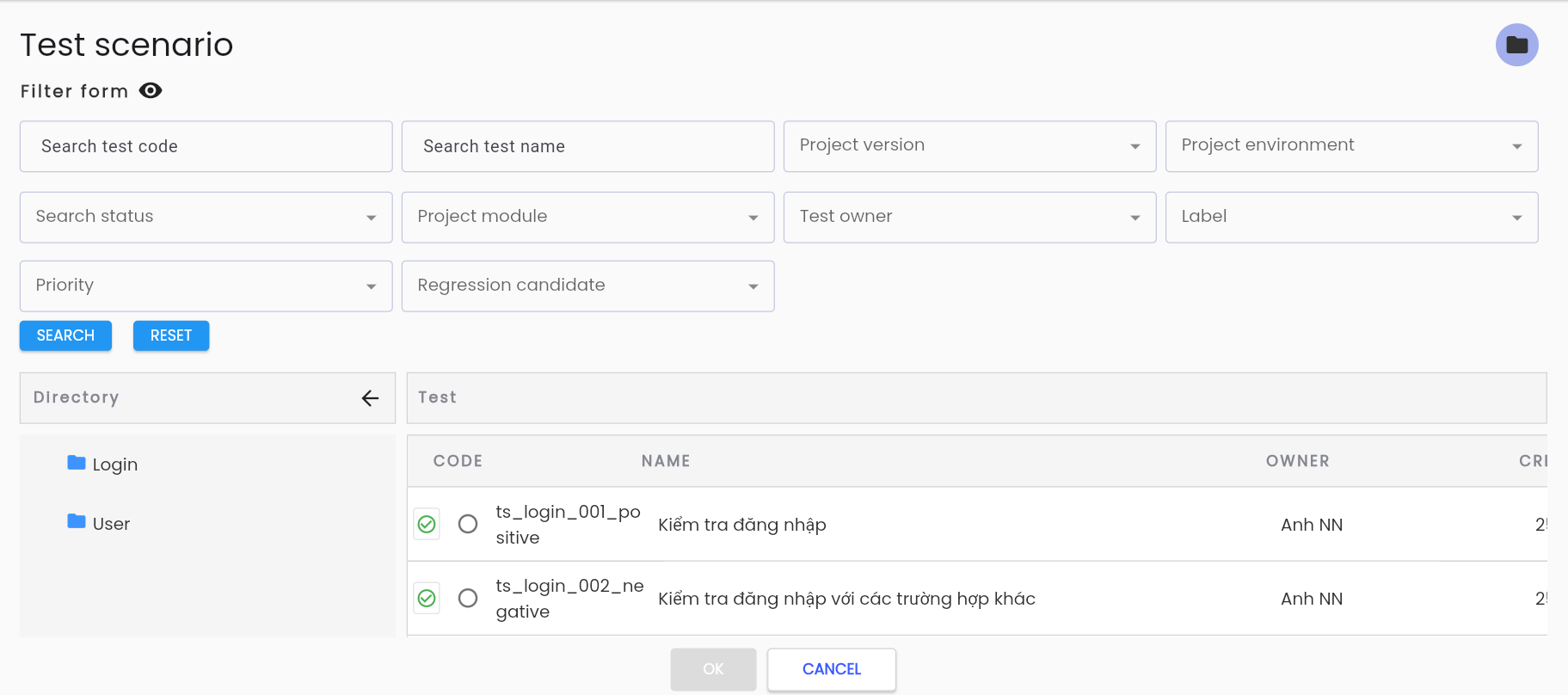Focus the Search test name field
This screenshot has width=1568, height=695.
click(x=587, y=146)
